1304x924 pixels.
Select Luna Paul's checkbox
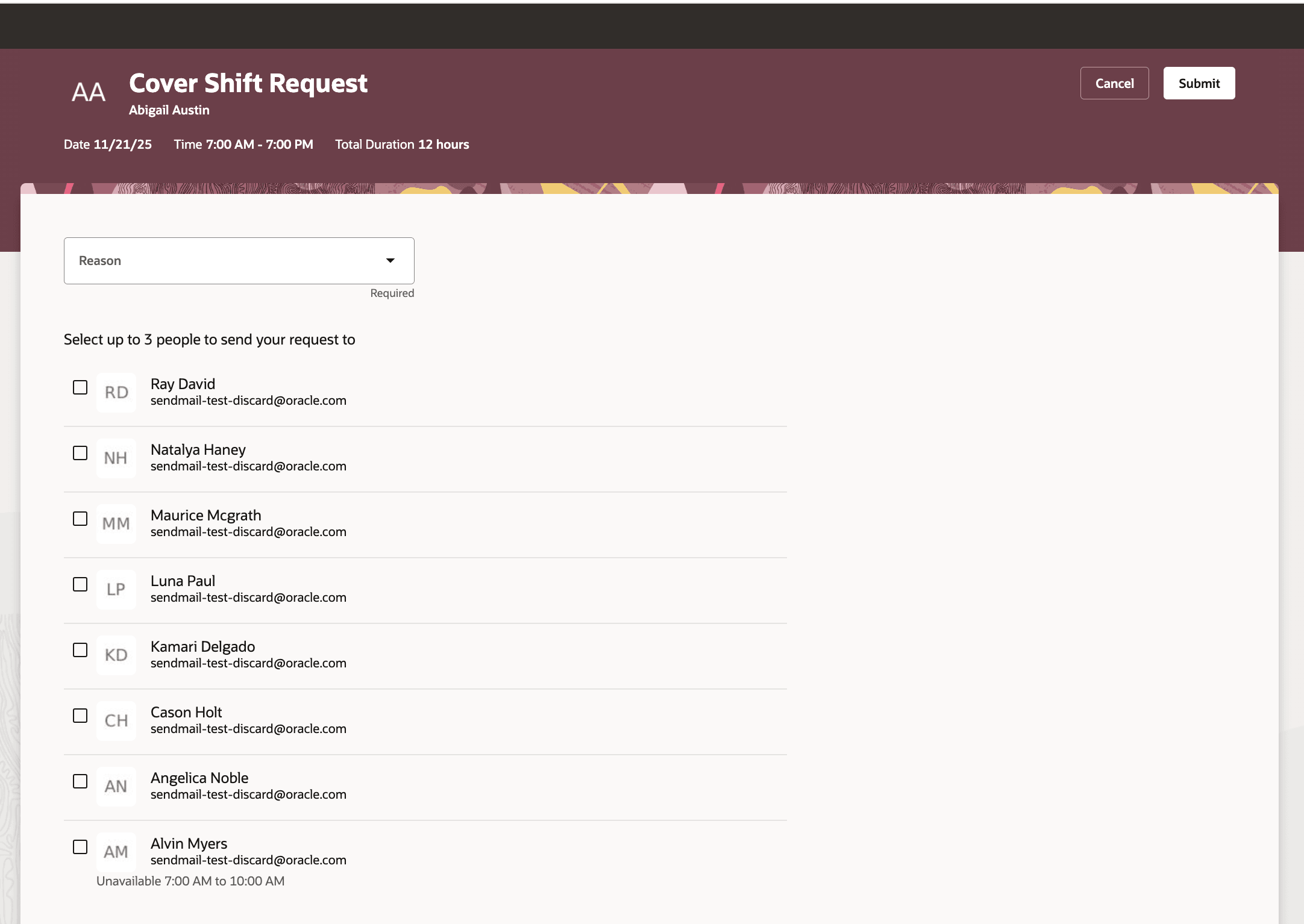80,585
